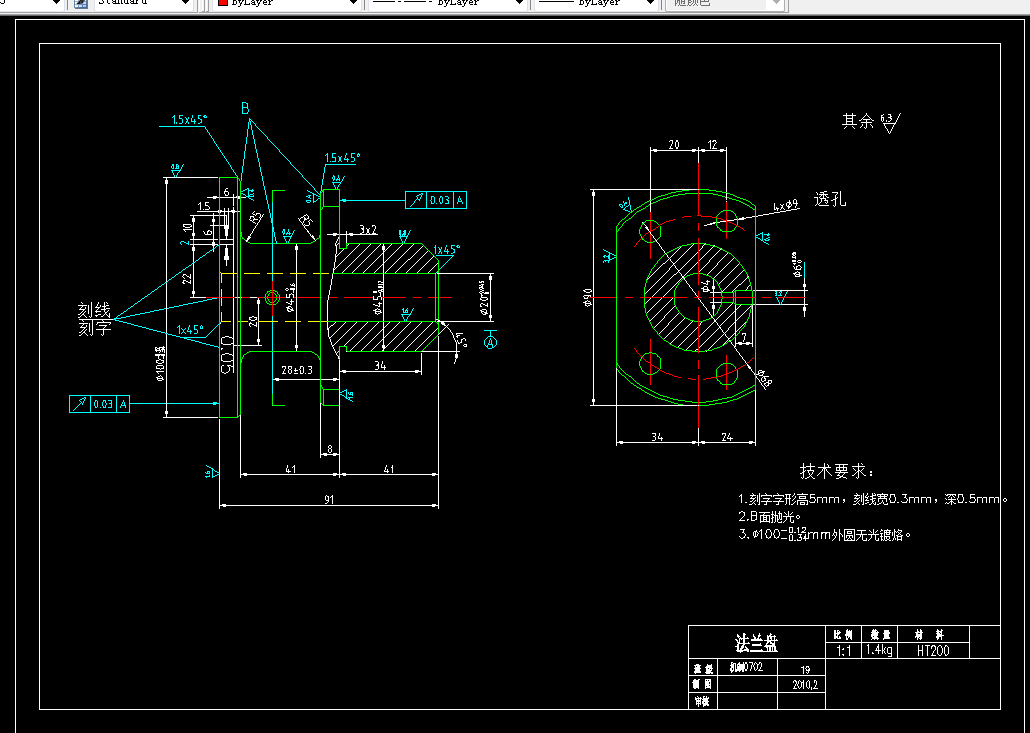Select the weight value 1.4kg
This screenshot has height=733, width=1030.
[x=879, y=650]
